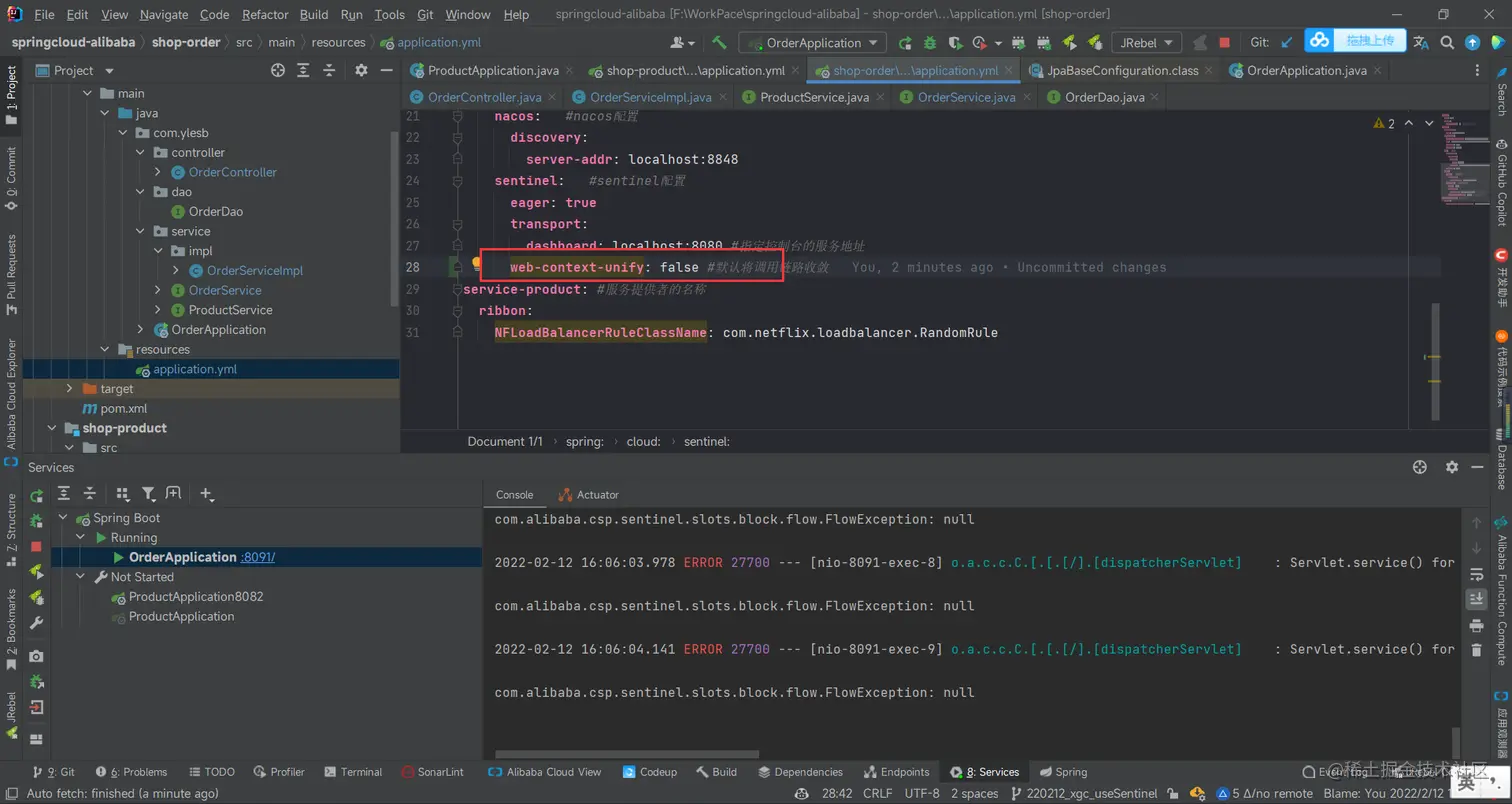
Task: Click the locate file crosshair in Project panel
Action: click(278, 70)
